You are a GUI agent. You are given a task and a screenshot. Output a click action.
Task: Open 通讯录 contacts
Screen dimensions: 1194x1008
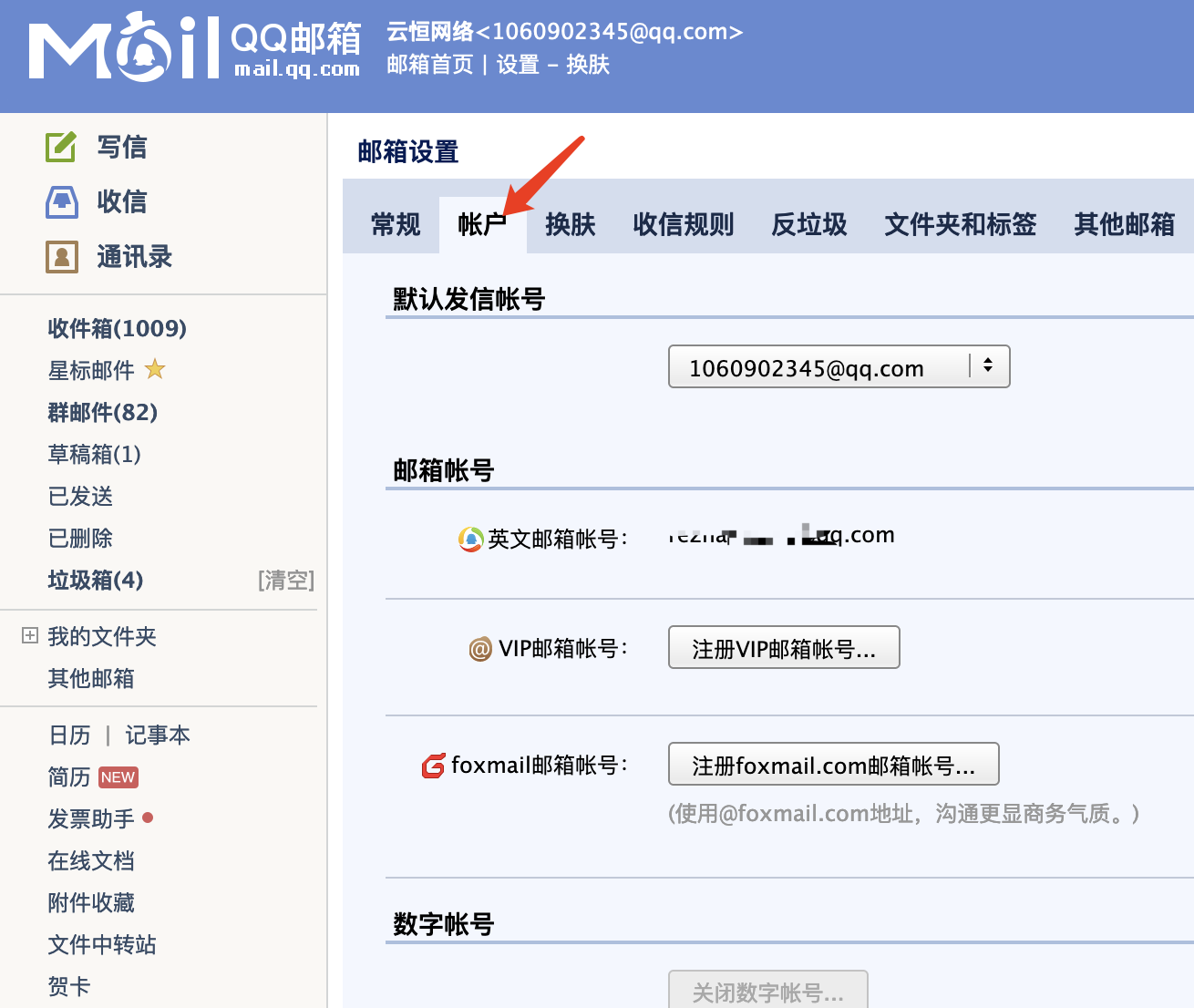point(135,257)
